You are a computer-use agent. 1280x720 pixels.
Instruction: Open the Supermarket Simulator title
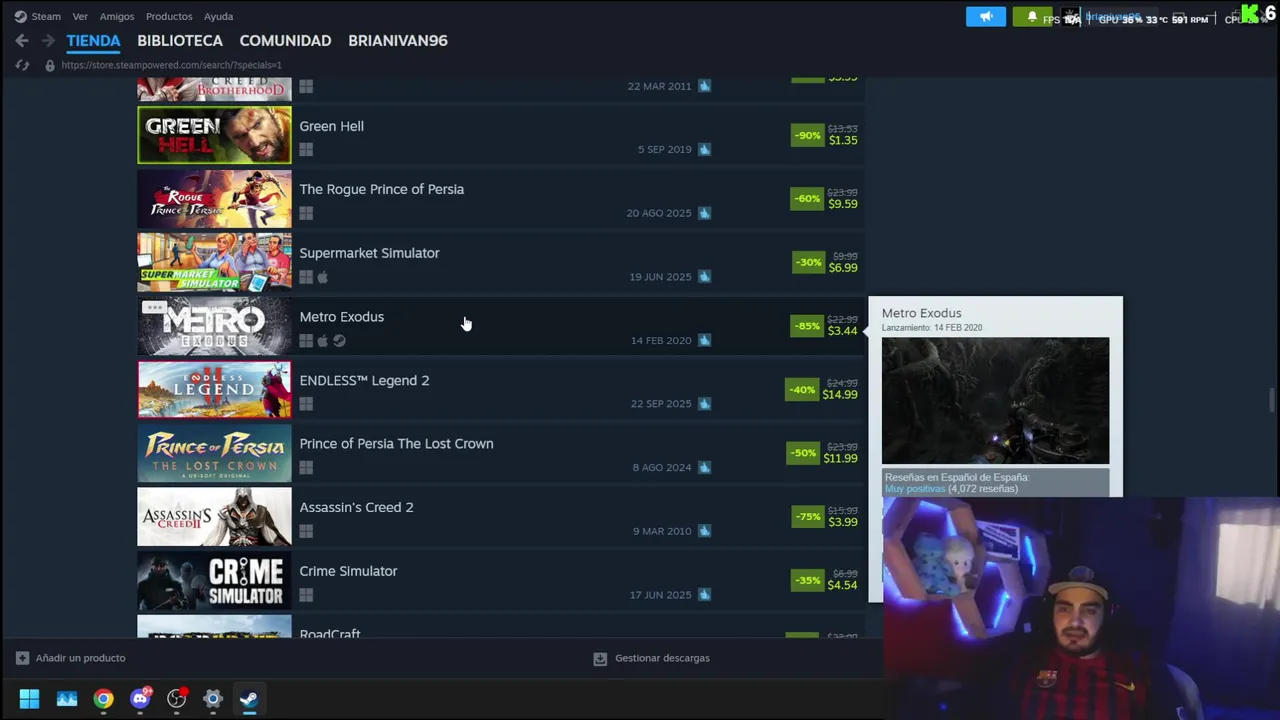click(x=369, y=253)
